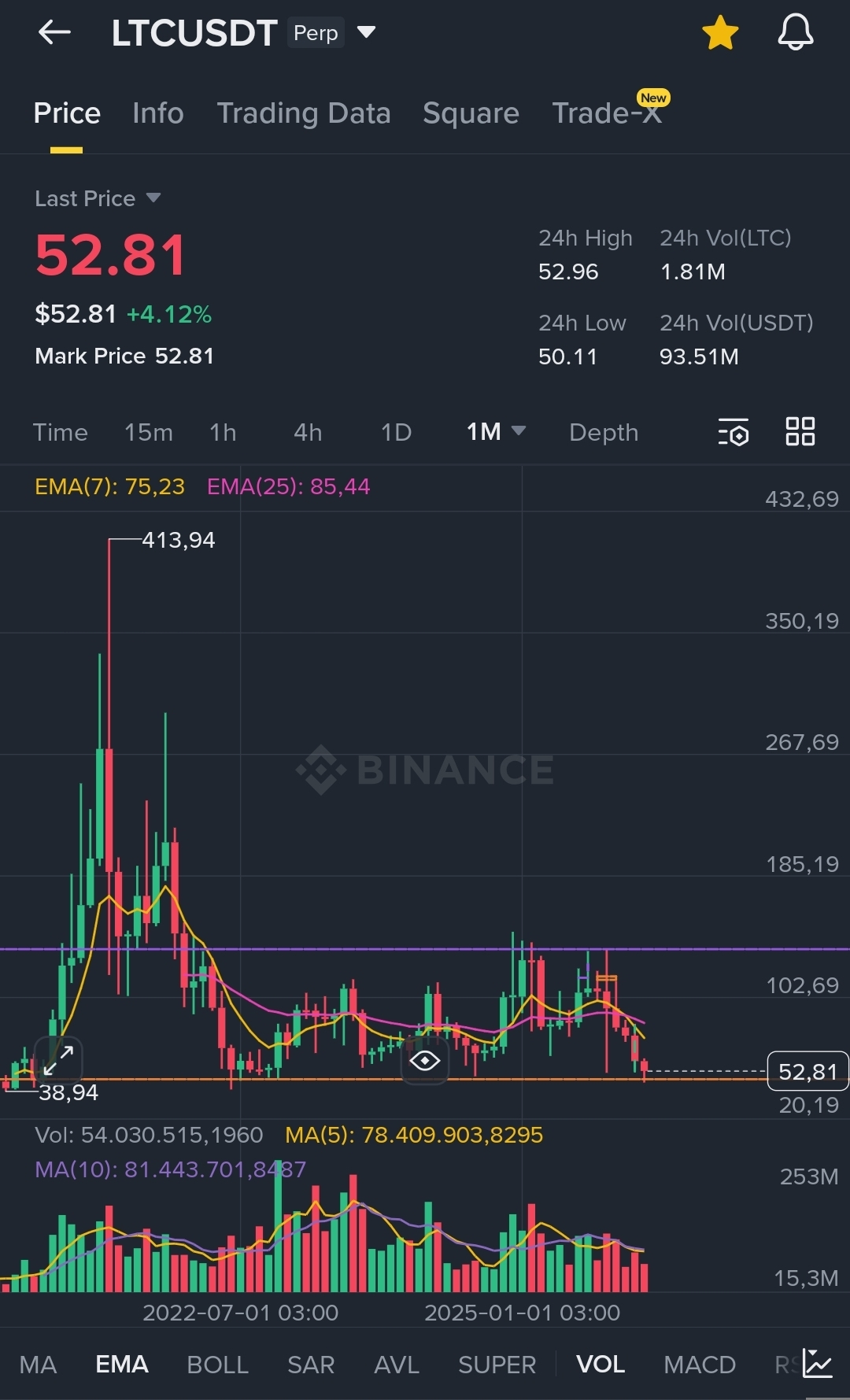Viewport: 850px width, 1400px height.
Task: Open the Square tab
Action: click(471, 113)
